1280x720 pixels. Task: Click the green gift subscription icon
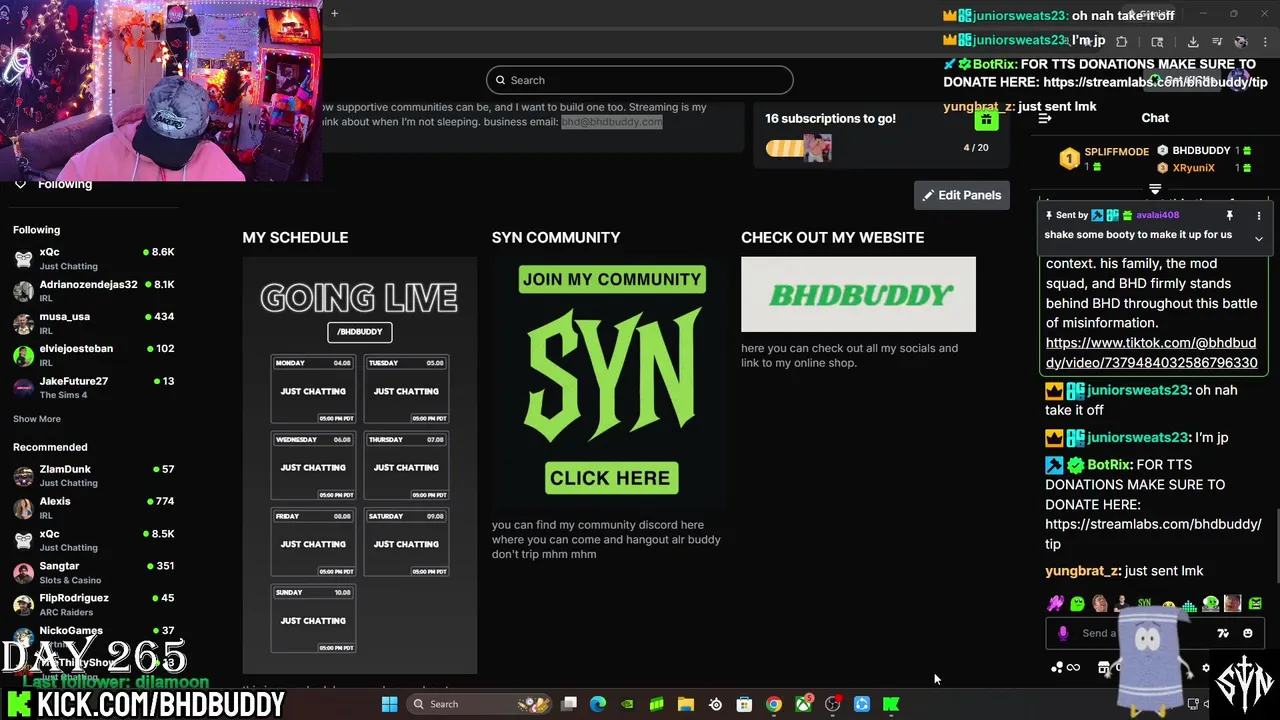click(985, 120)
